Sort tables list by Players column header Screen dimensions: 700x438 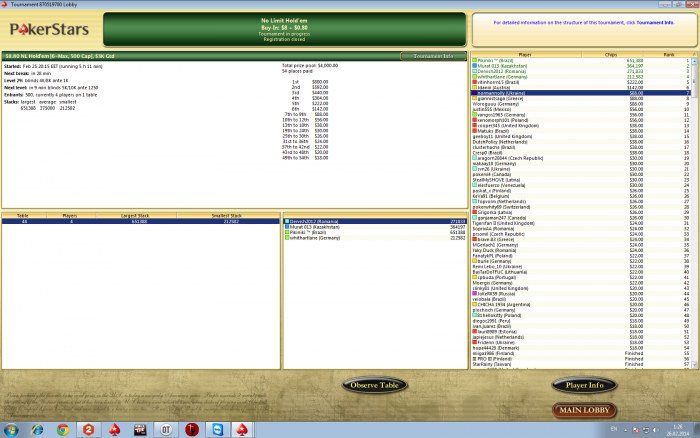point(70,216)
